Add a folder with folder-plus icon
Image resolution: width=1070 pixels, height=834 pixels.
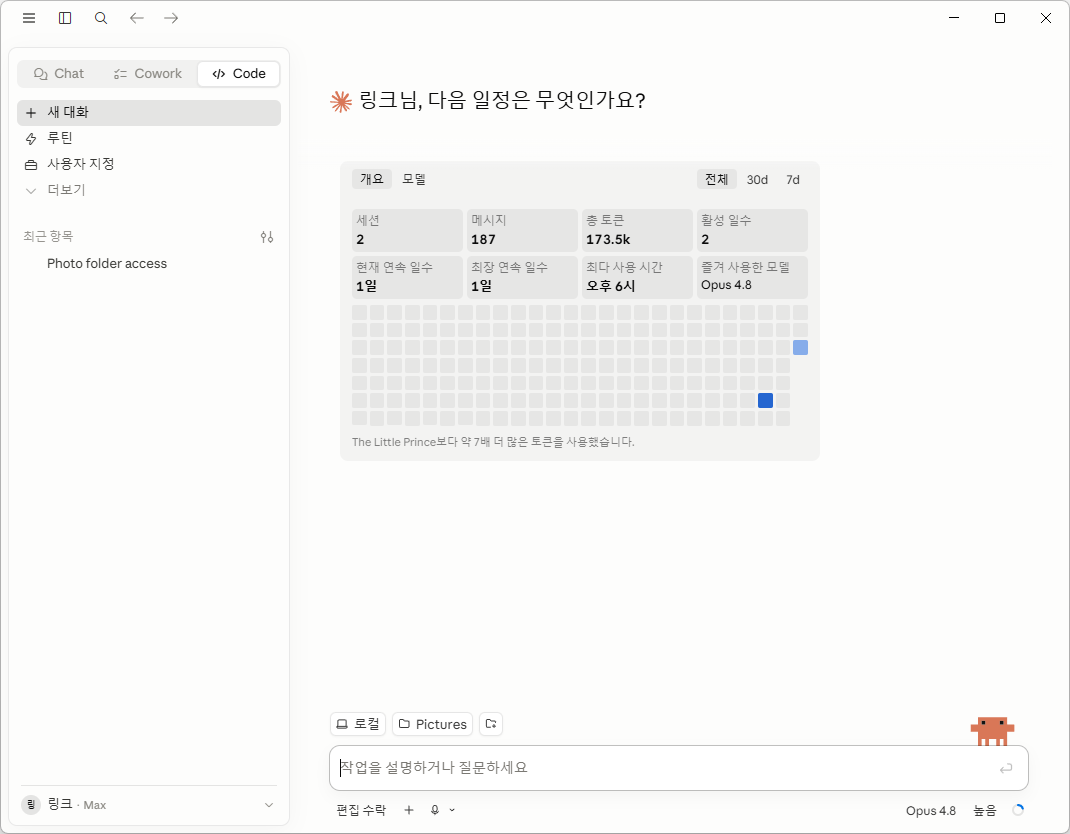(x=491, y=724)
